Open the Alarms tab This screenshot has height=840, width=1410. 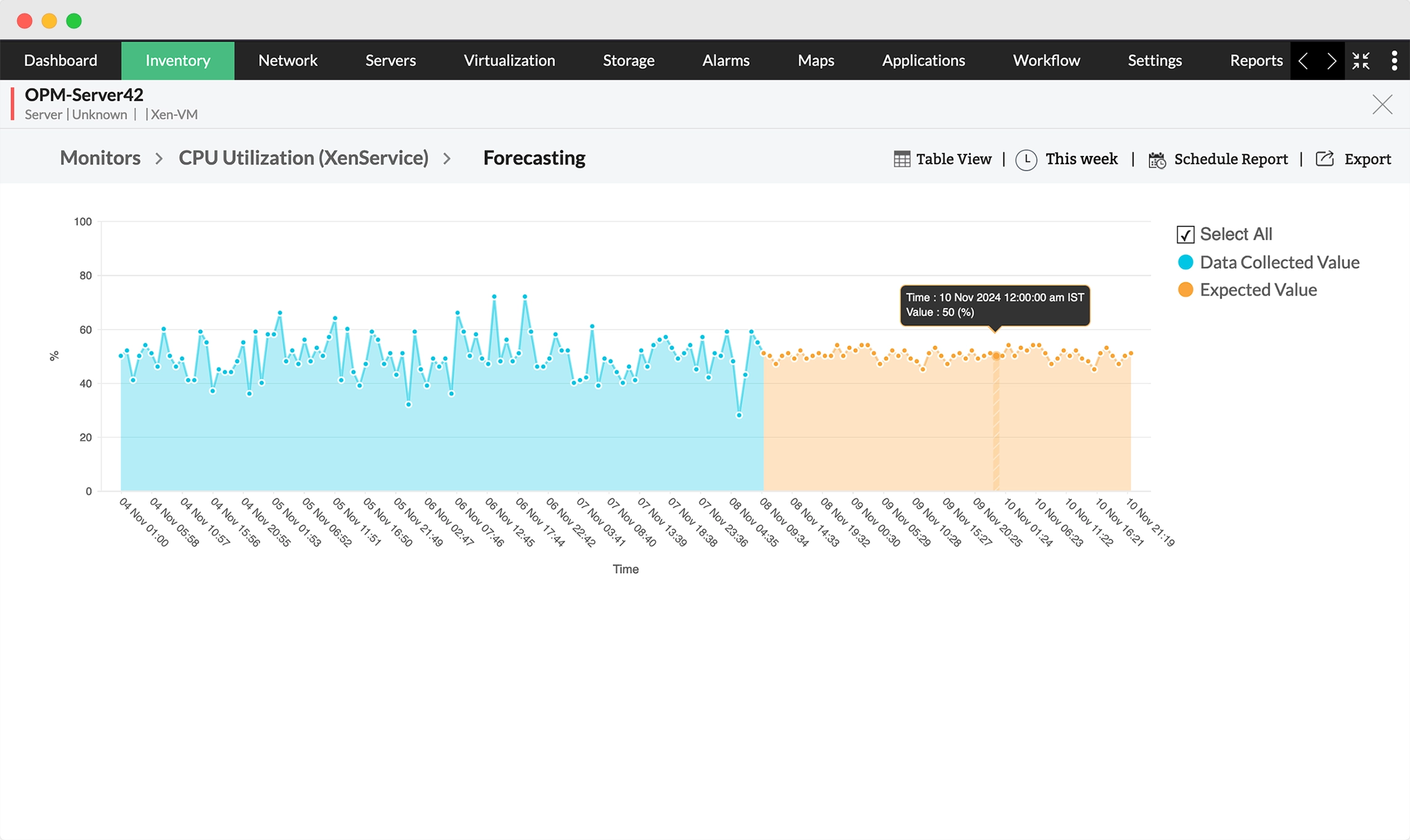pos(726,60)
